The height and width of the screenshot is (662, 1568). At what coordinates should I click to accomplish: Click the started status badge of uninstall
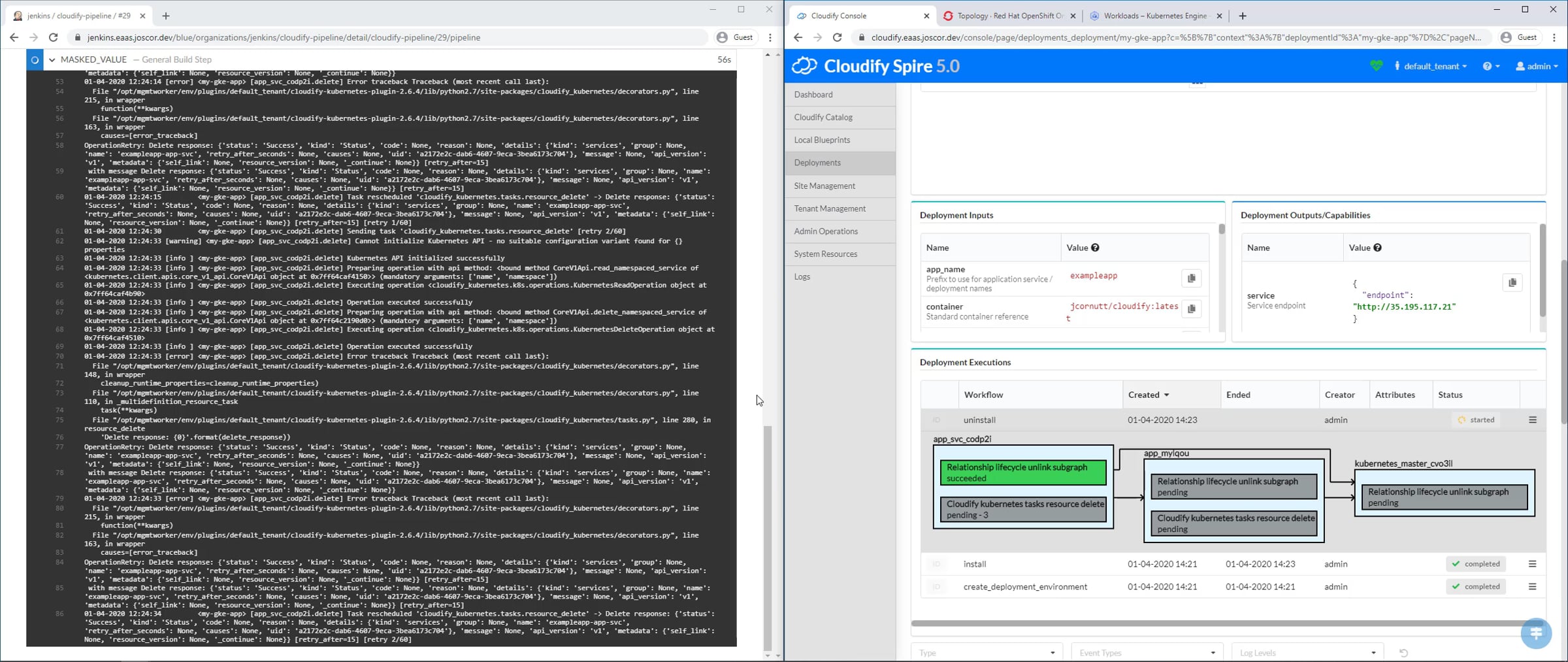[1476, 420]
